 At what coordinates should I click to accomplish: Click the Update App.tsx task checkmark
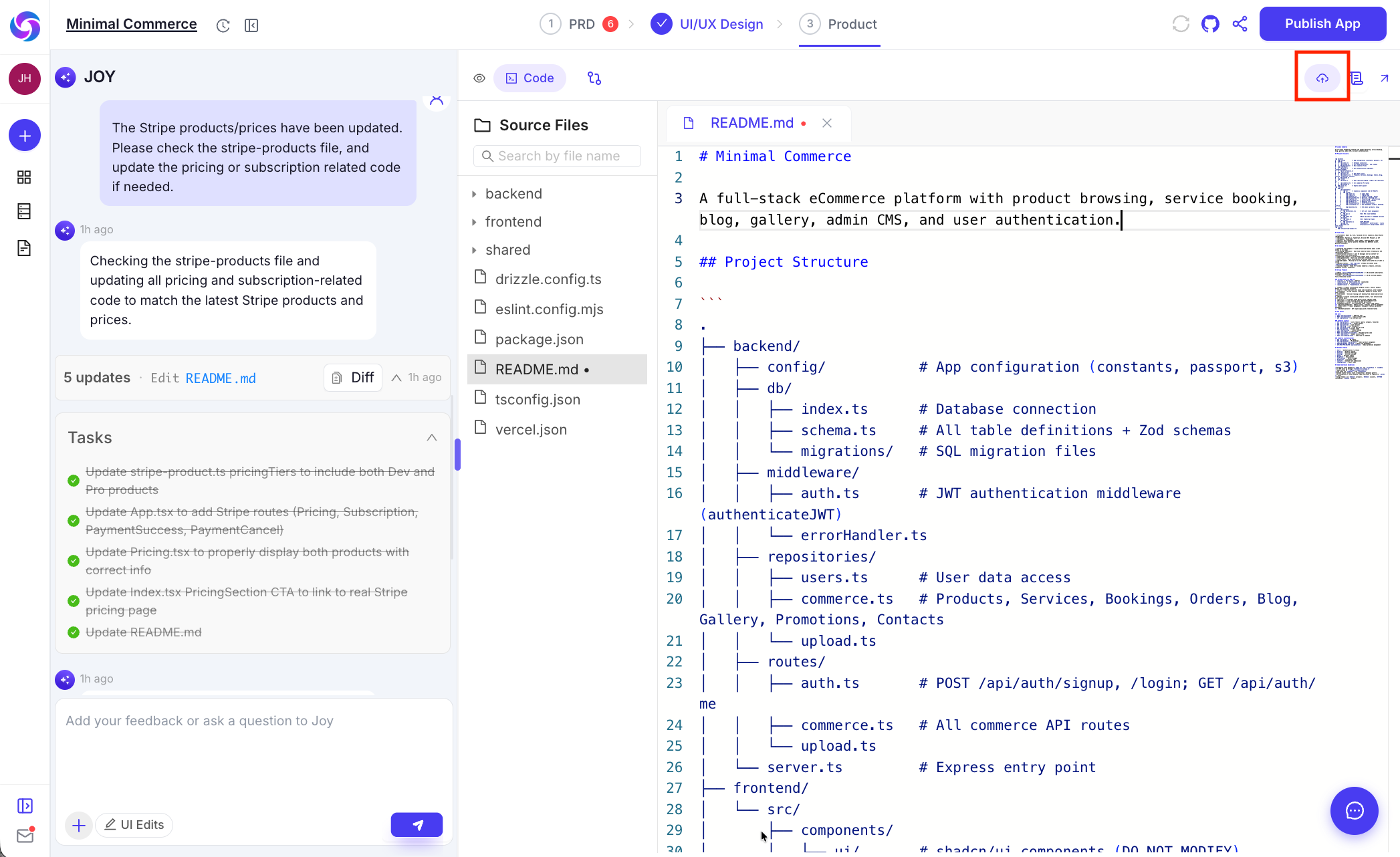74,521
